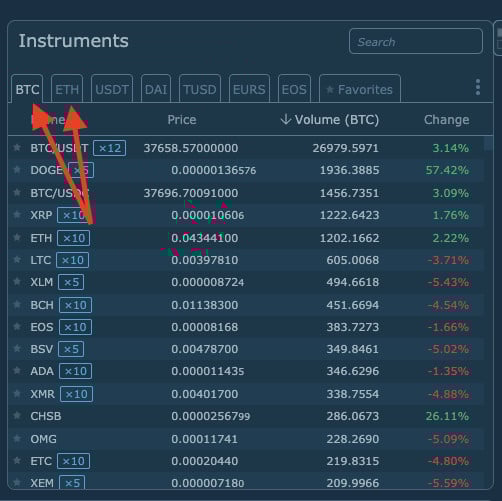The image size is (502, 501).
Task: Toggle the ETH favorite star
Action: [17, 238]
